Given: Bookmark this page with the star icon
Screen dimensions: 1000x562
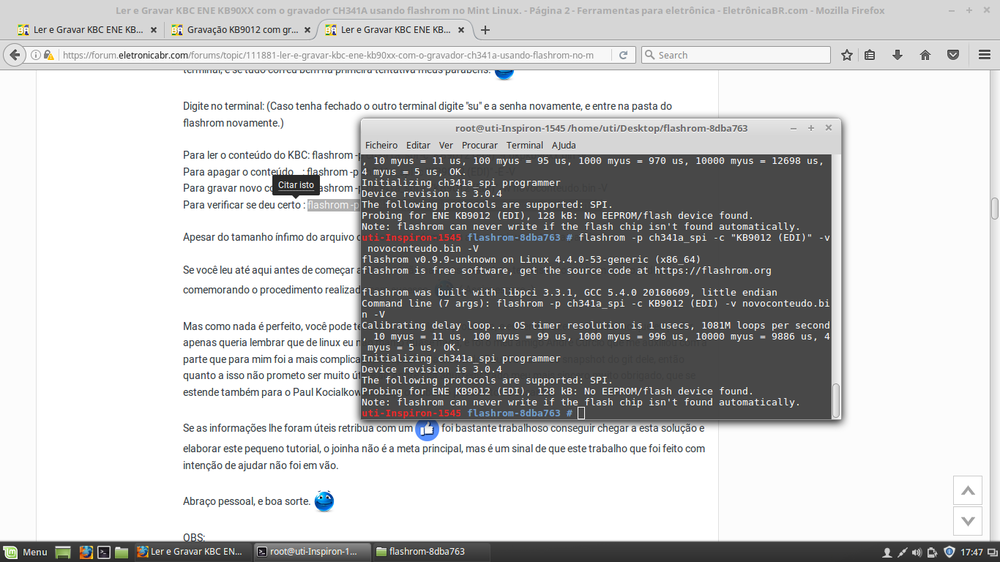Looking at the screenshot, I should 847,55.
